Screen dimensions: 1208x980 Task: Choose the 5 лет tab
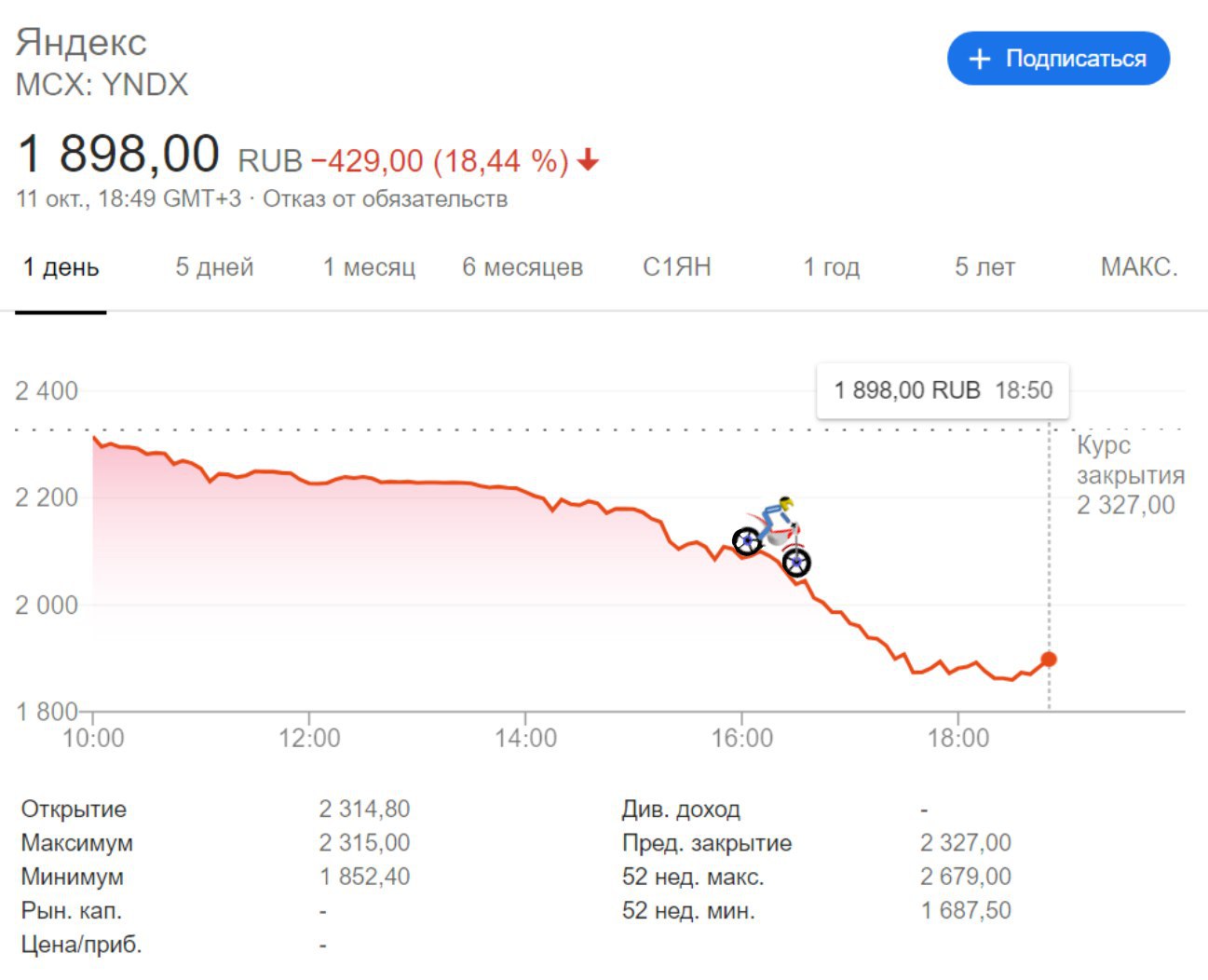[x=984, y=267]
